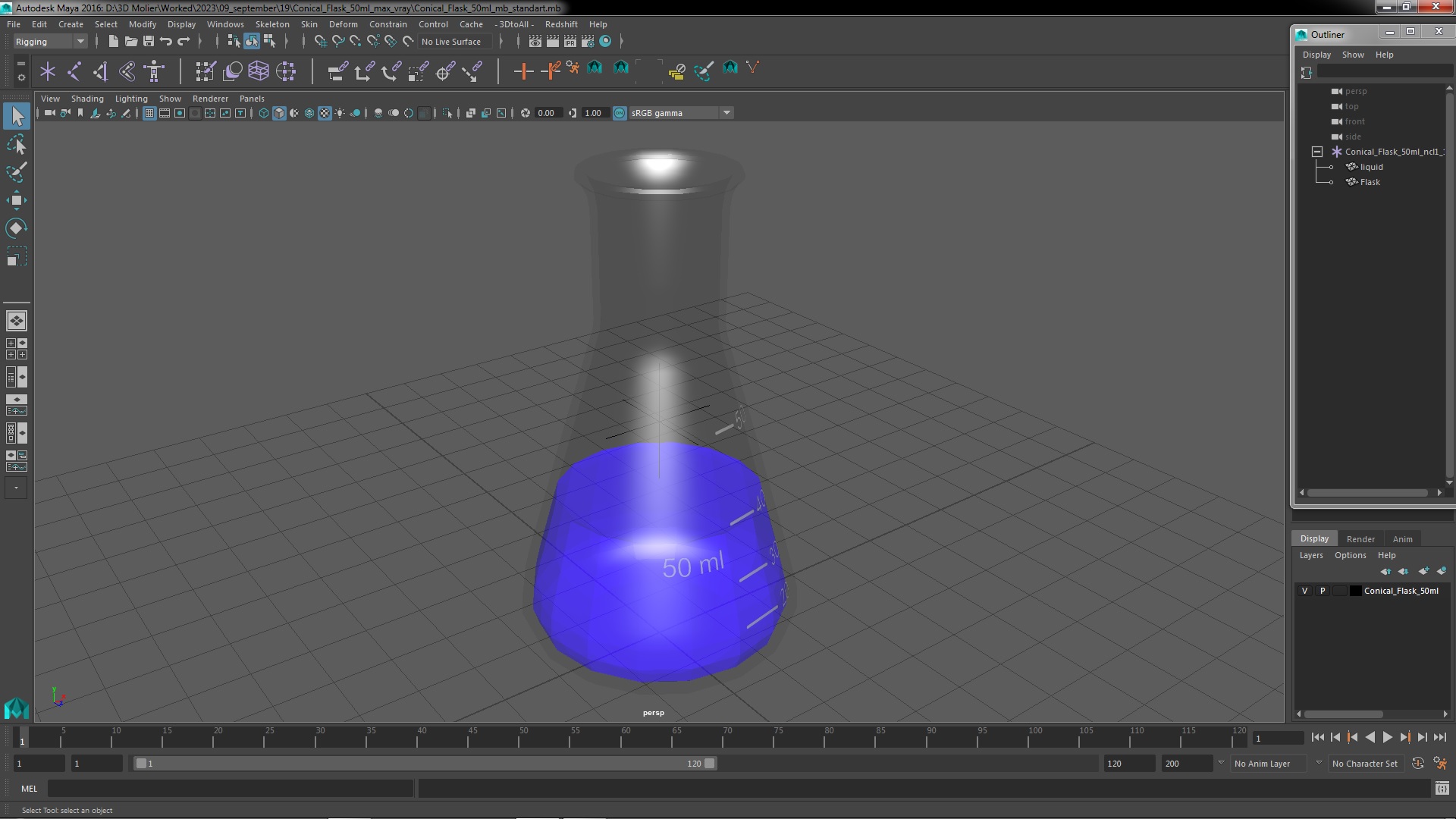Choose the Scale tool in toolbox

click(x=17, y=257)
